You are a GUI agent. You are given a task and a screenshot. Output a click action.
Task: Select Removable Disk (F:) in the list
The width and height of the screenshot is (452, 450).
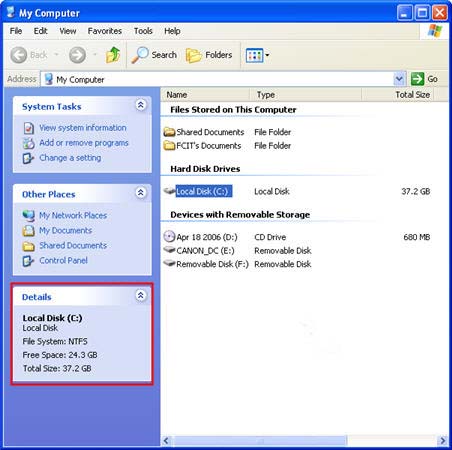coord(206,264)
